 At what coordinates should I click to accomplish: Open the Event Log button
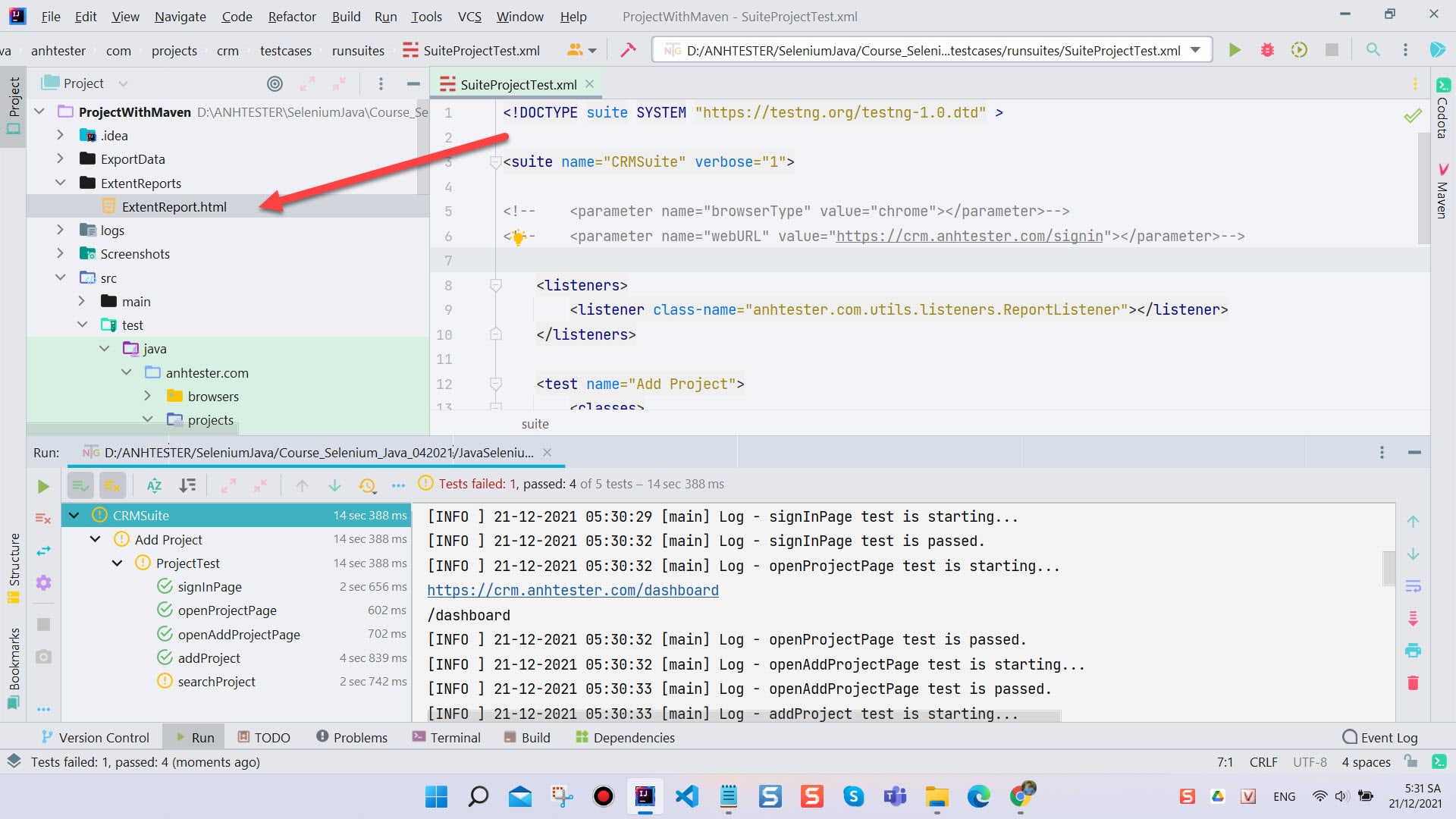point(1380,737)
